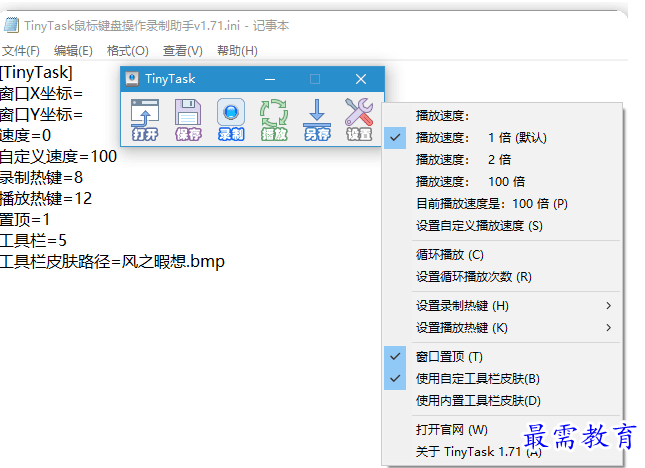Open the 编辑(E) menu in Notepad

(73, 51)
